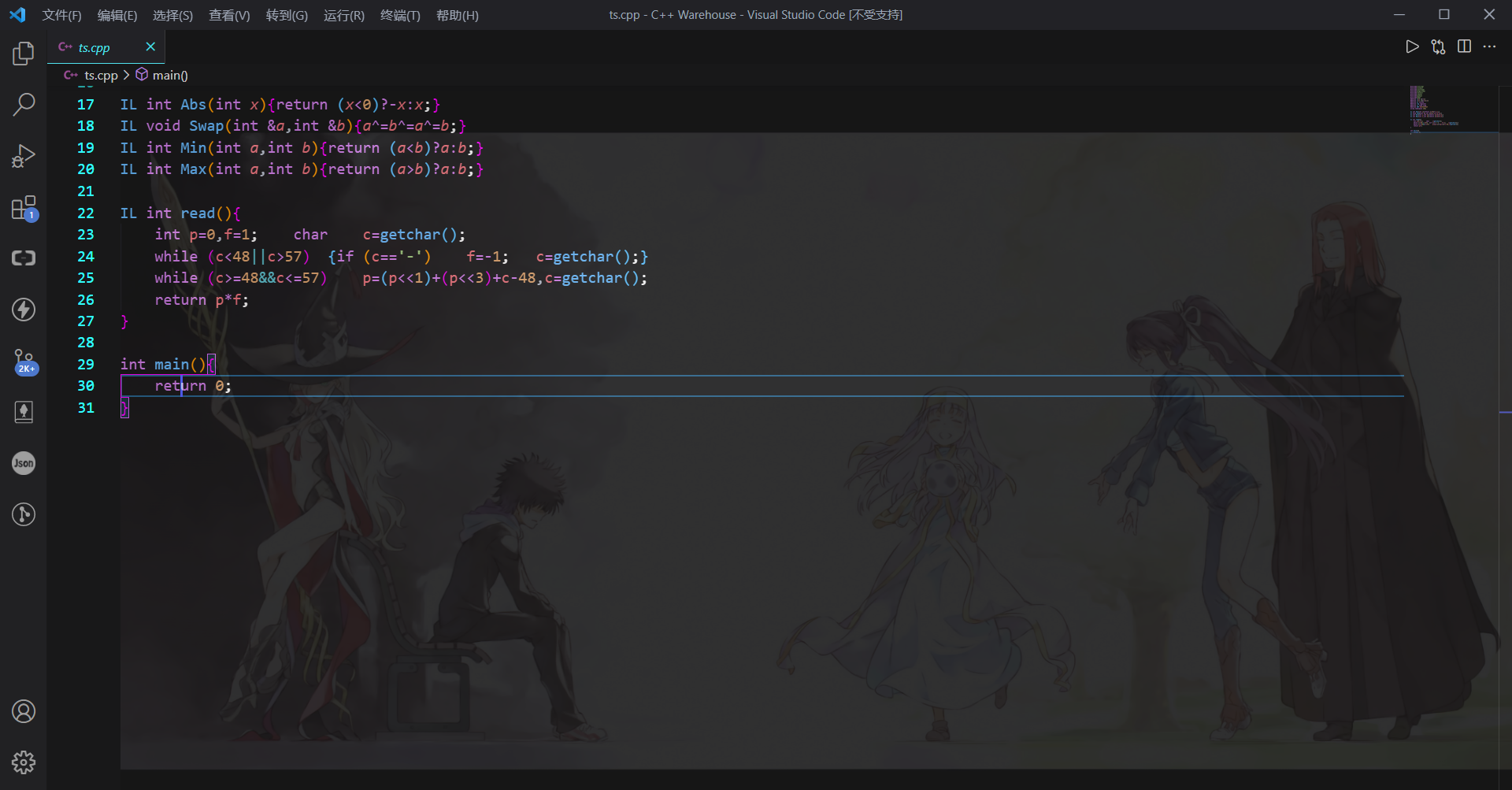Screen dimensions: 1512x790
Task: Expand breadcrumb chevron after ts.cpp
Action: click(x=126, y=75)
